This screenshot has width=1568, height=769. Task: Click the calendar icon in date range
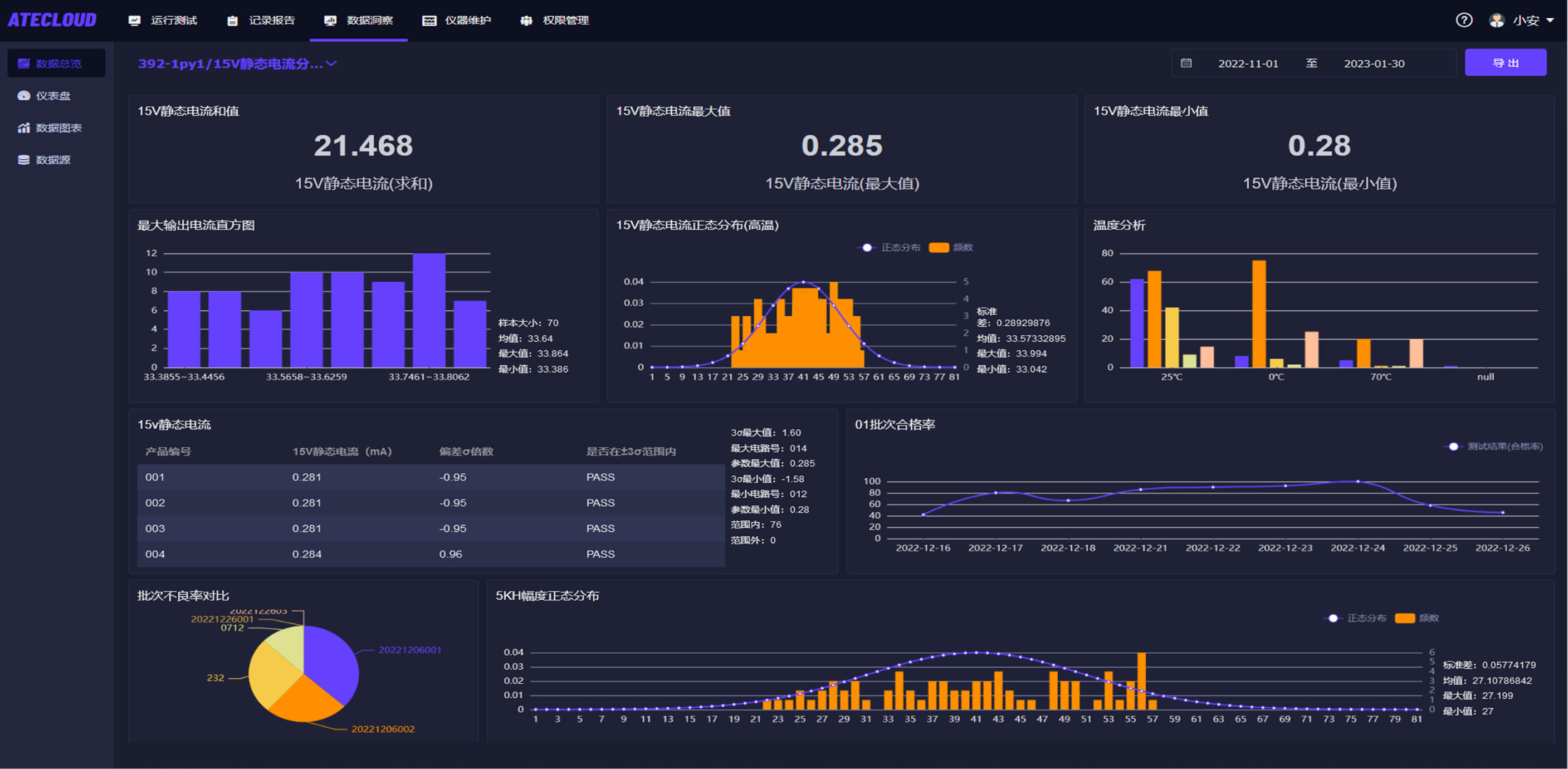[1186, 63]
